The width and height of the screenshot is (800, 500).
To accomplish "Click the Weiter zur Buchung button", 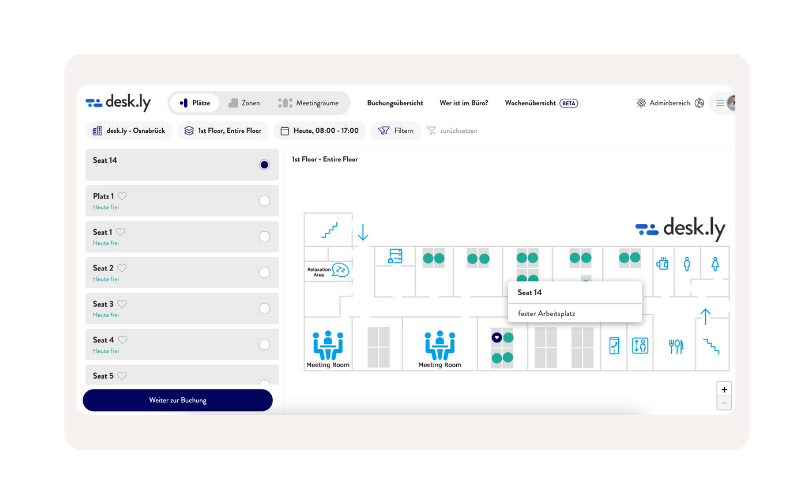I will (178, 401).
